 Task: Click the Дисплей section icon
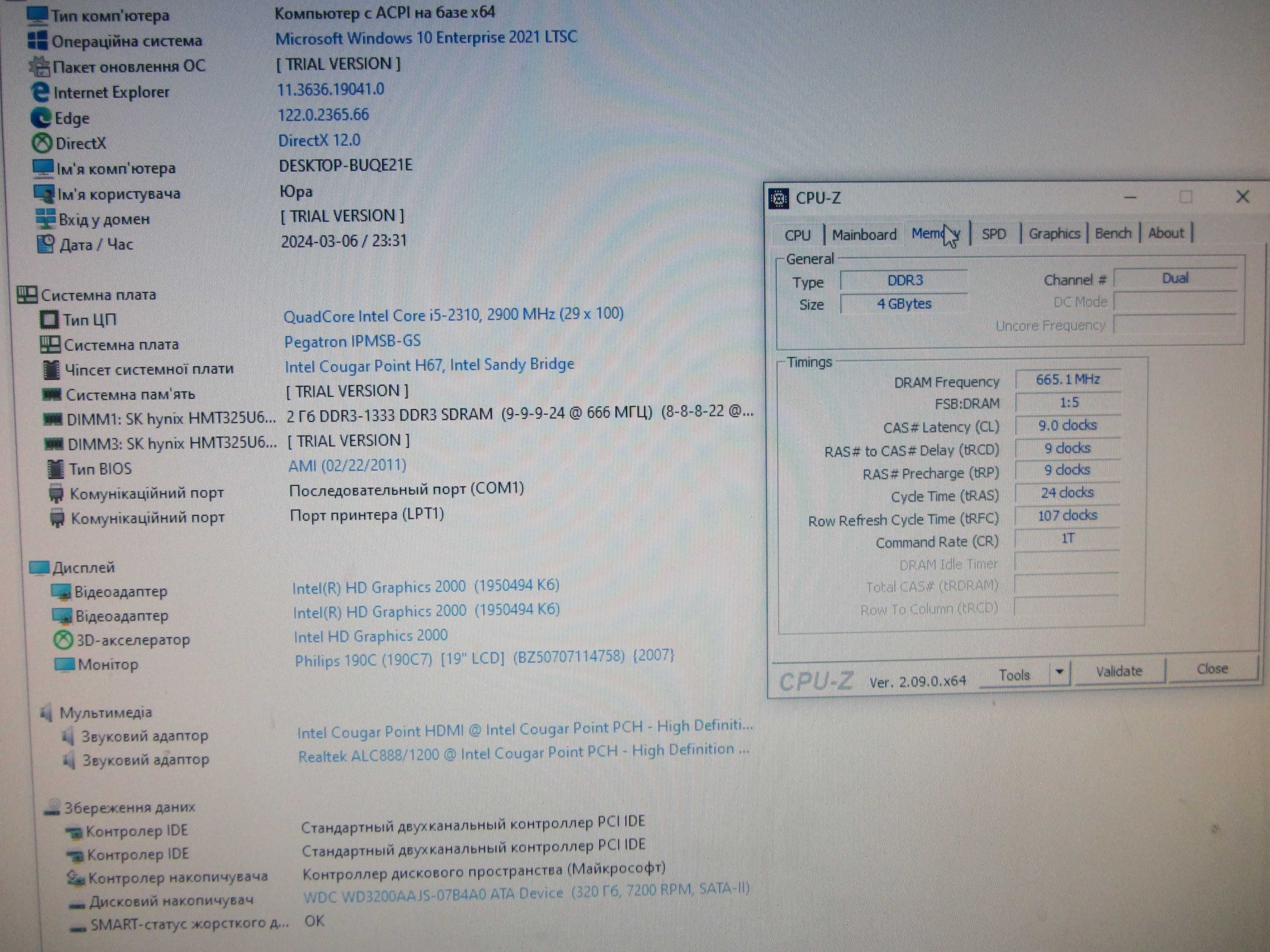click(40, 567)
